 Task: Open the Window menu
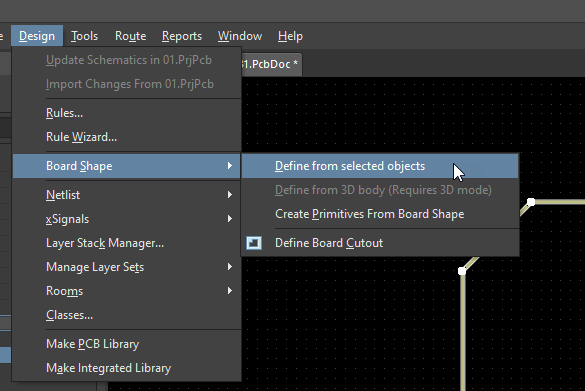click(240, 36)
